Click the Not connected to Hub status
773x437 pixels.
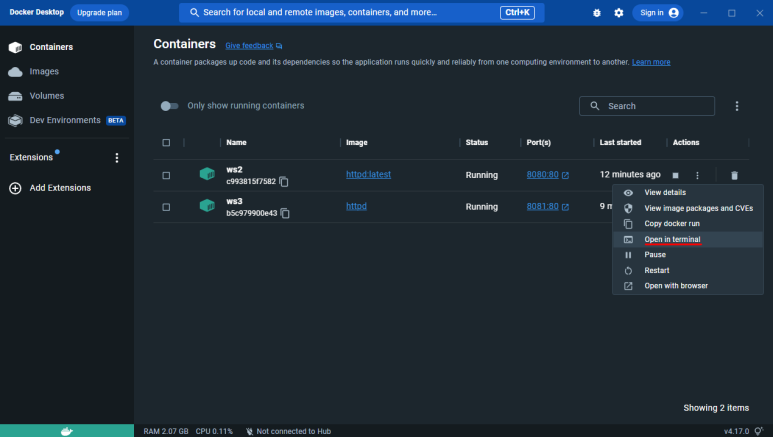point(288,432)
